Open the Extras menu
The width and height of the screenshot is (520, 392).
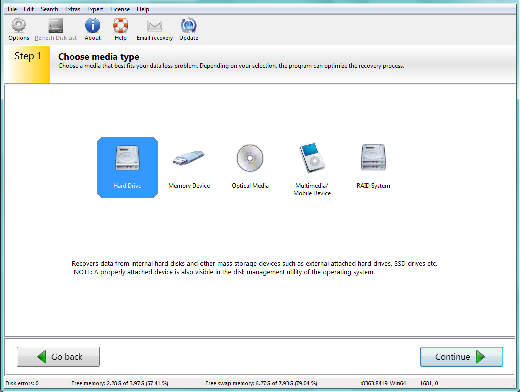tap(73, 9)
